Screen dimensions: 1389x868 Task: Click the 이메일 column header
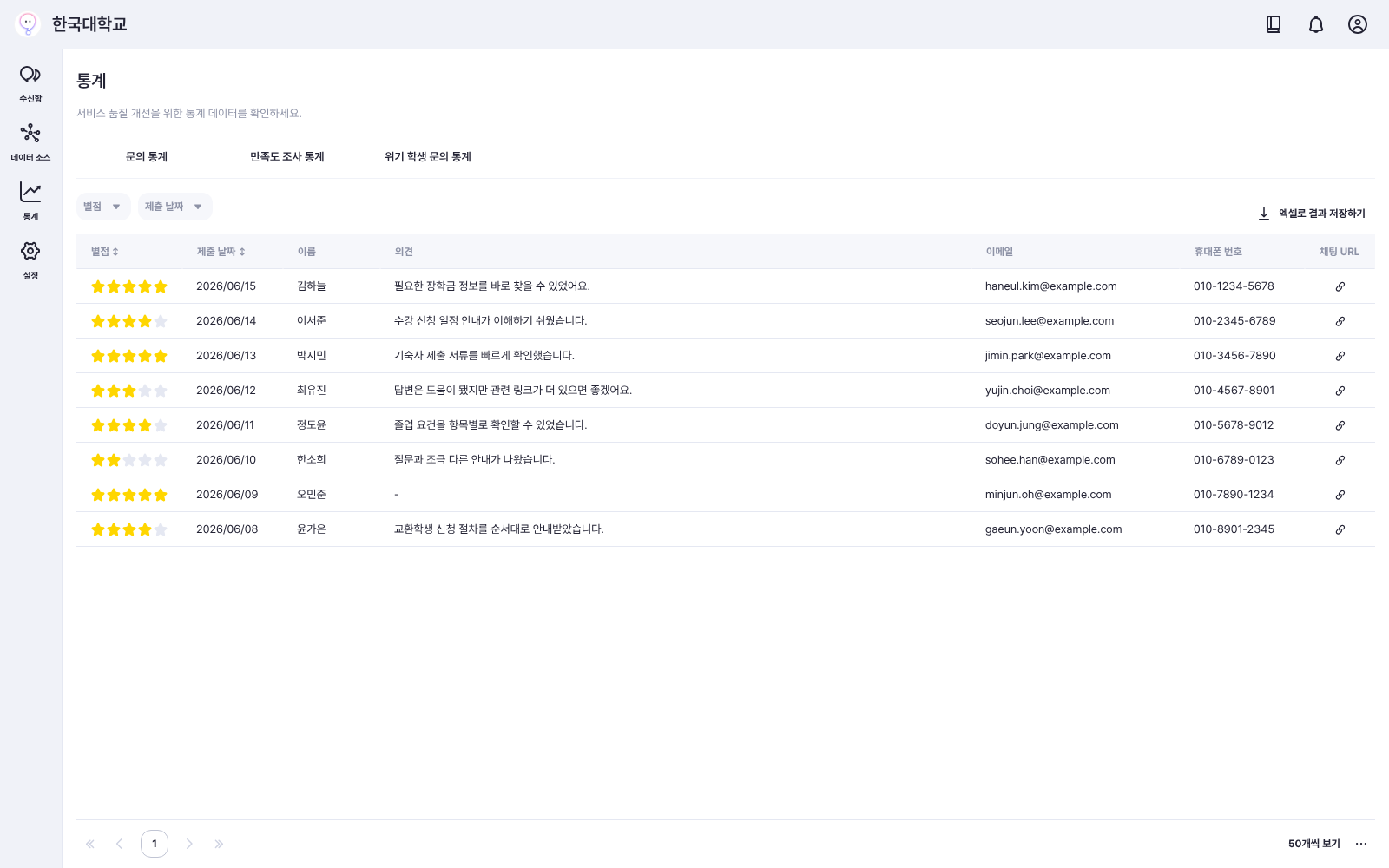coord(999,252)
